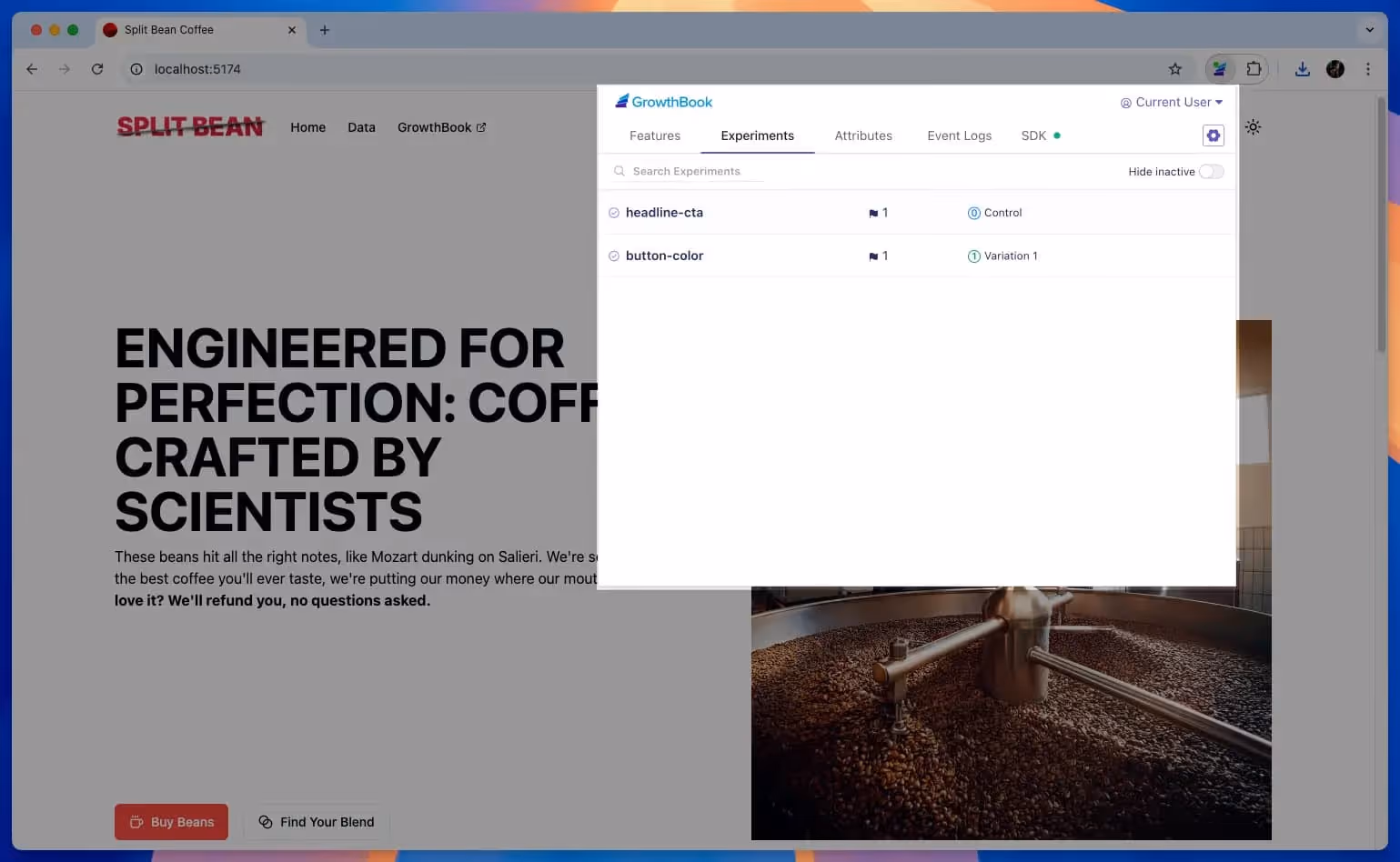Click the GrowthBook logo in the panel

pyautogui.click(x=663, y=101)
